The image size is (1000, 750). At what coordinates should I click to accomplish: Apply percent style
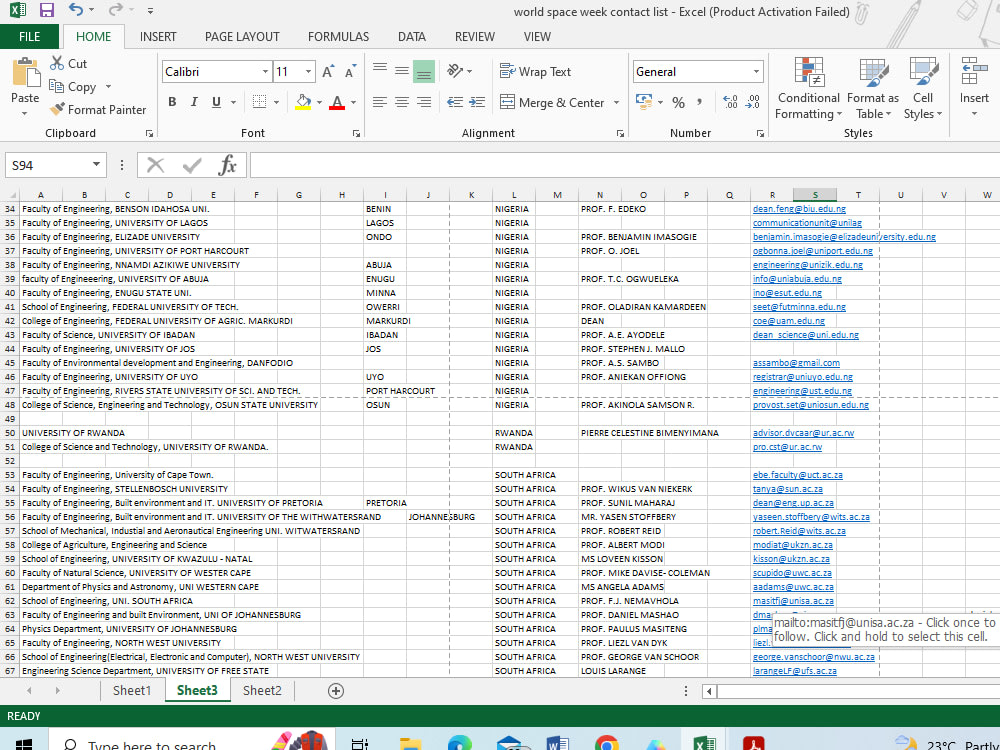tap(679, 102)
